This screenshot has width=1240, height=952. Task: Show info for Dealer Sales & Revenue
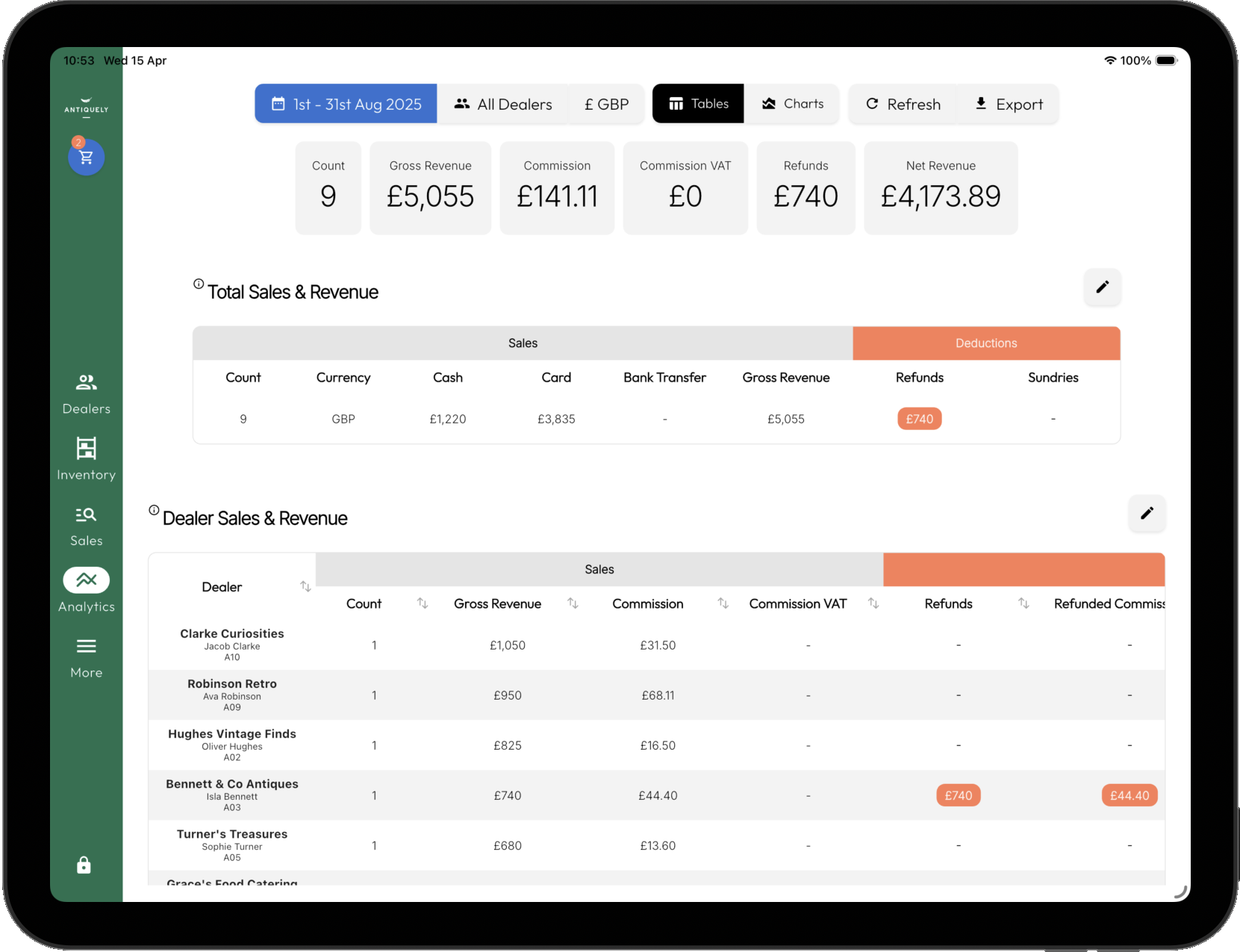[154, 510]
